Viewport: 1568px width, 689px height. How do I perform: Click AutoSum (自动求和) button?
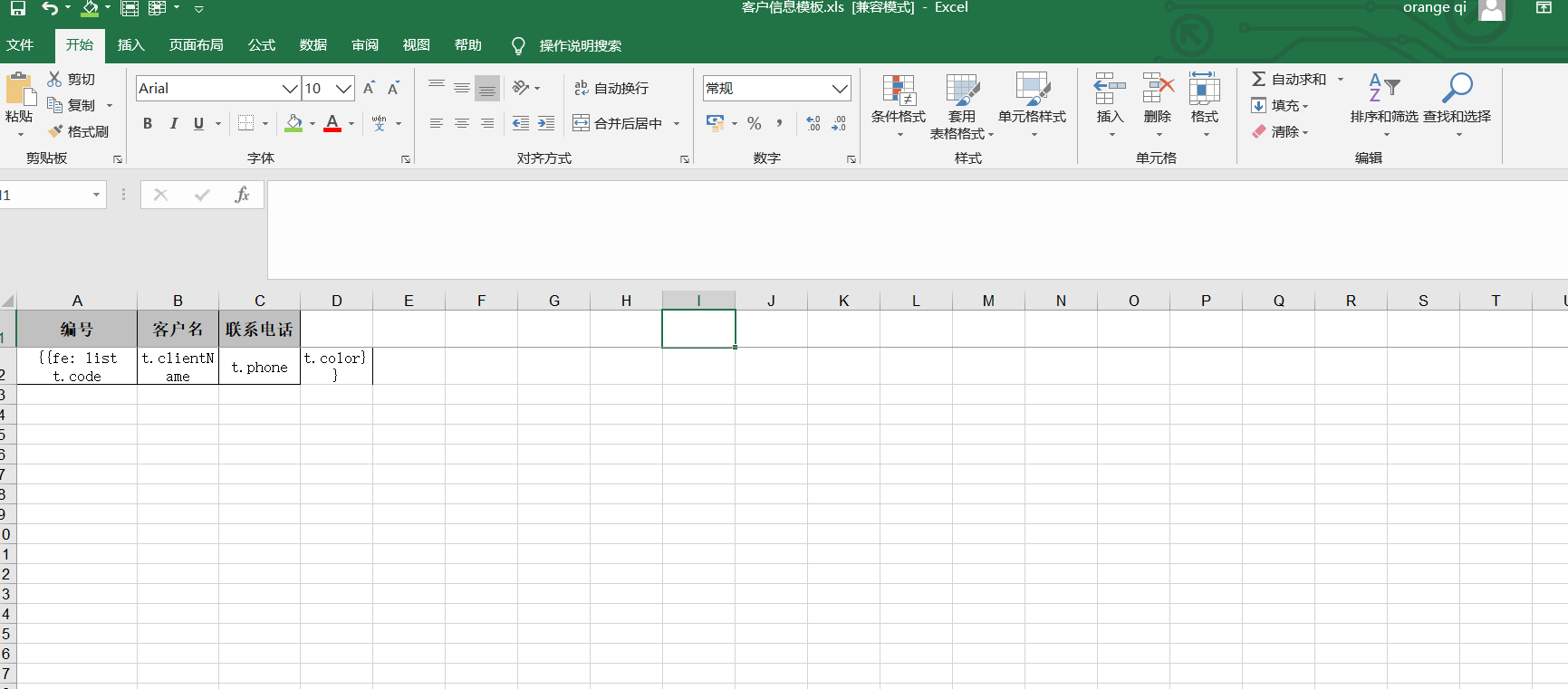click(1289, 79)
